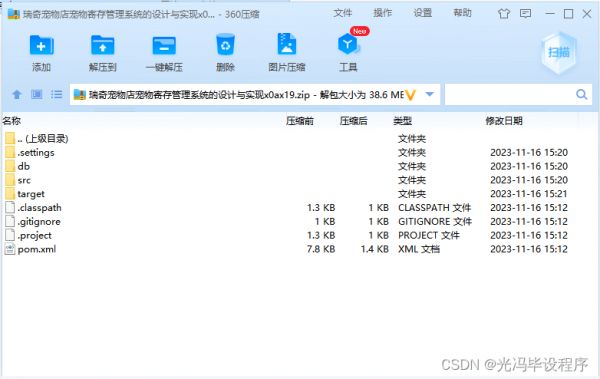
Task: Select the .project file
Action: point(291,235)
